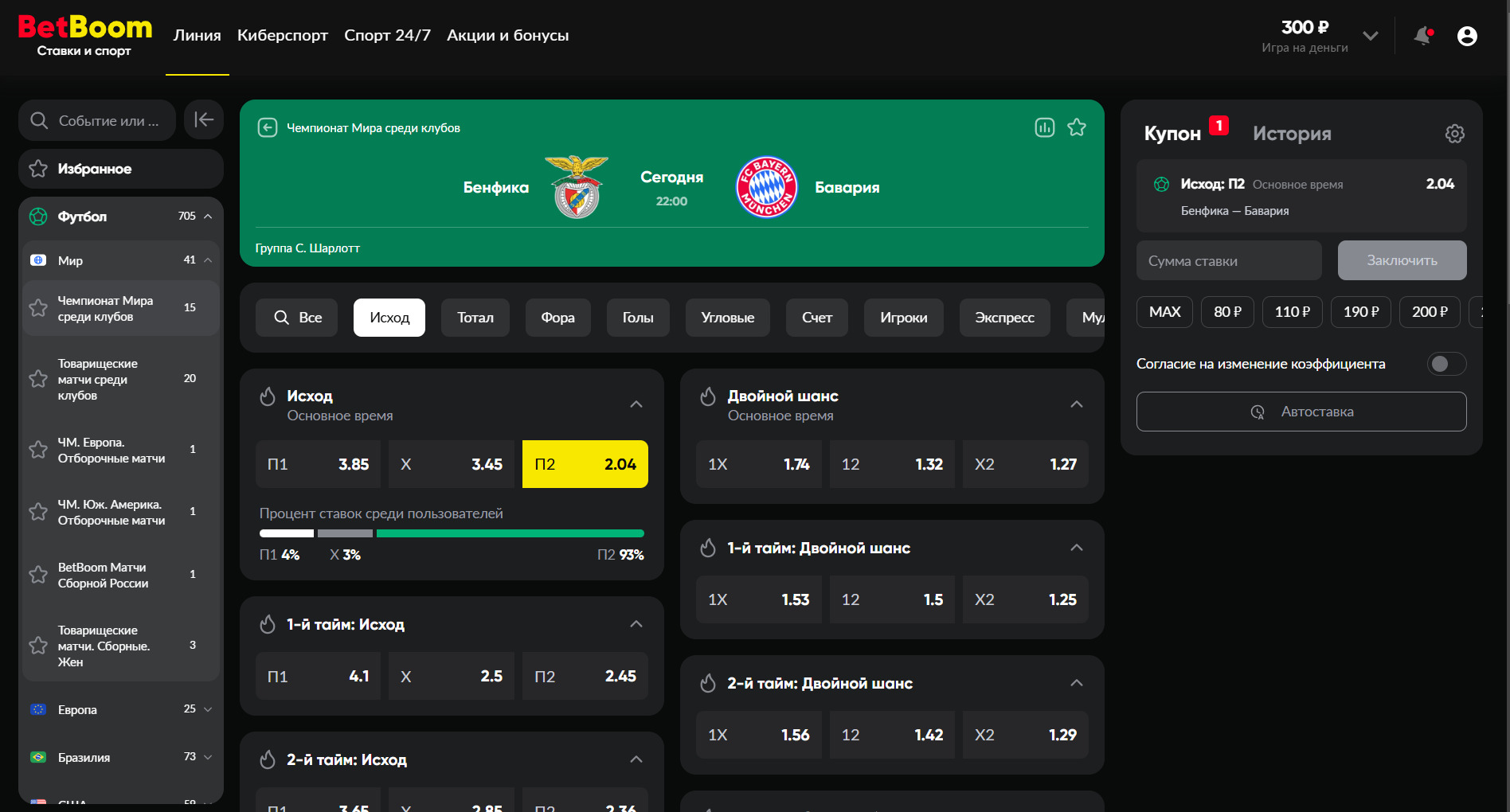Select Двойной шанс 12 1.32 odds

point(892,464)
